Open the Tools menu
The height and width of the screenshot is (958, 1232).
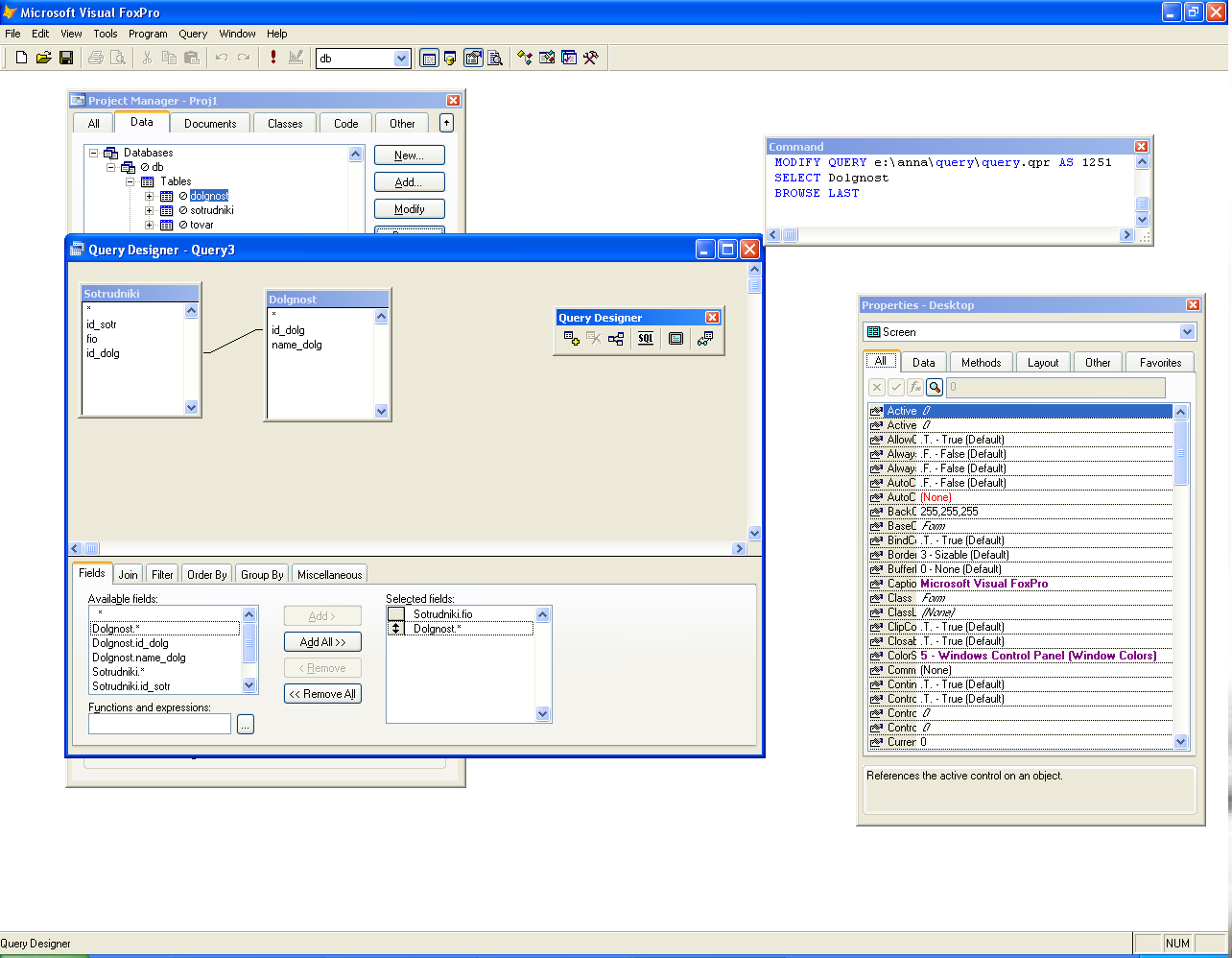click(x=106, y=34)
